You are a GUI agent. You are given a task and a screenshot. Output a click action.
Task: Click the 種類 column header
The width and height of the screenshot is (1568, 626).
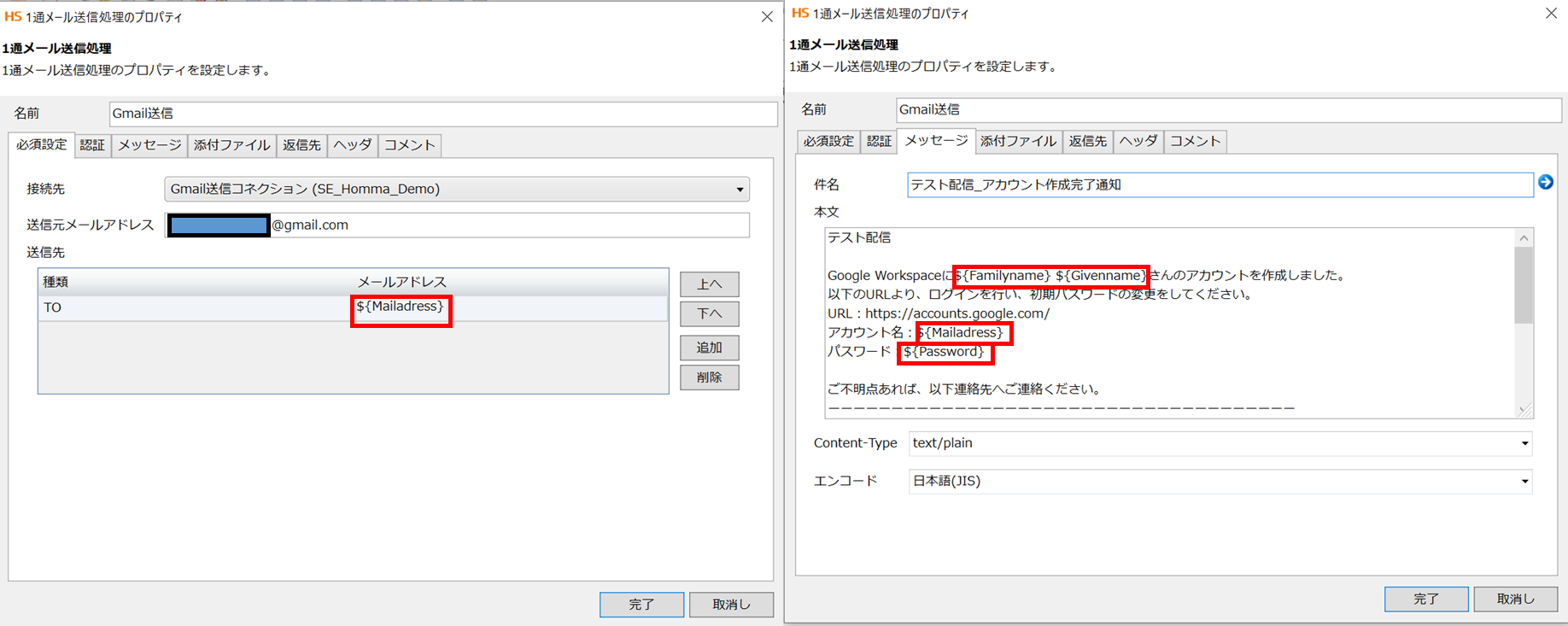tap(56, 282)
